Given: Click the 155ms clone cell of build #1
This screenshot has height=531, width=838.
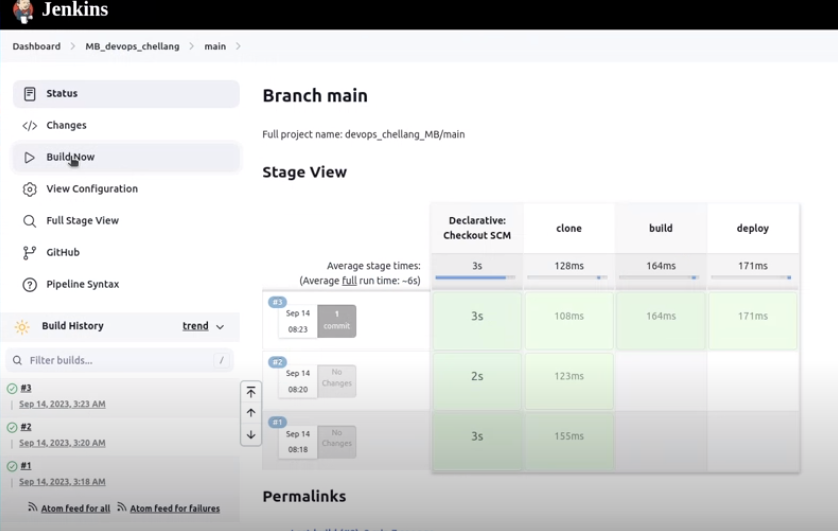Looking at the screenshot, I should pos(569,441).
